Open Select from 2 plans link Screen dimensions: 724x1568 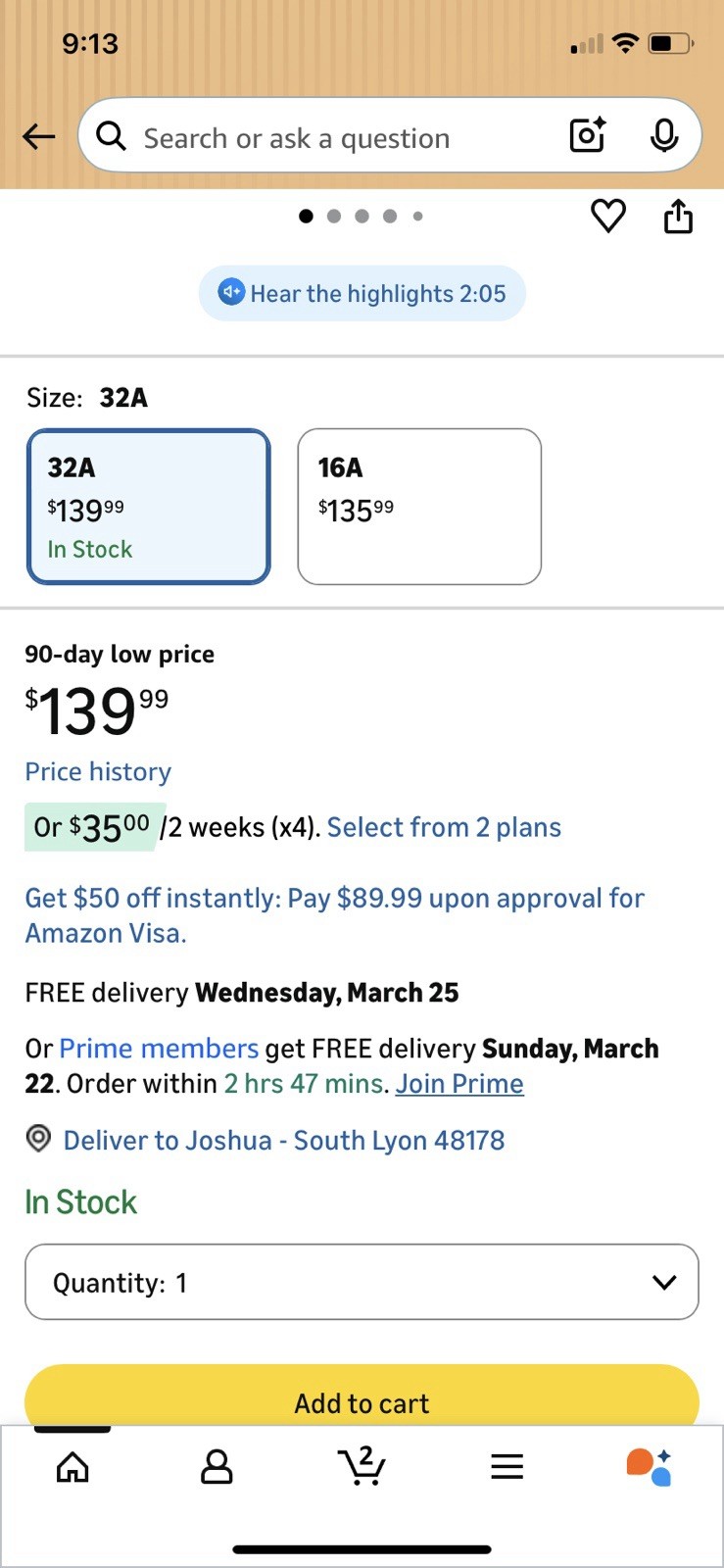point(444,827)
